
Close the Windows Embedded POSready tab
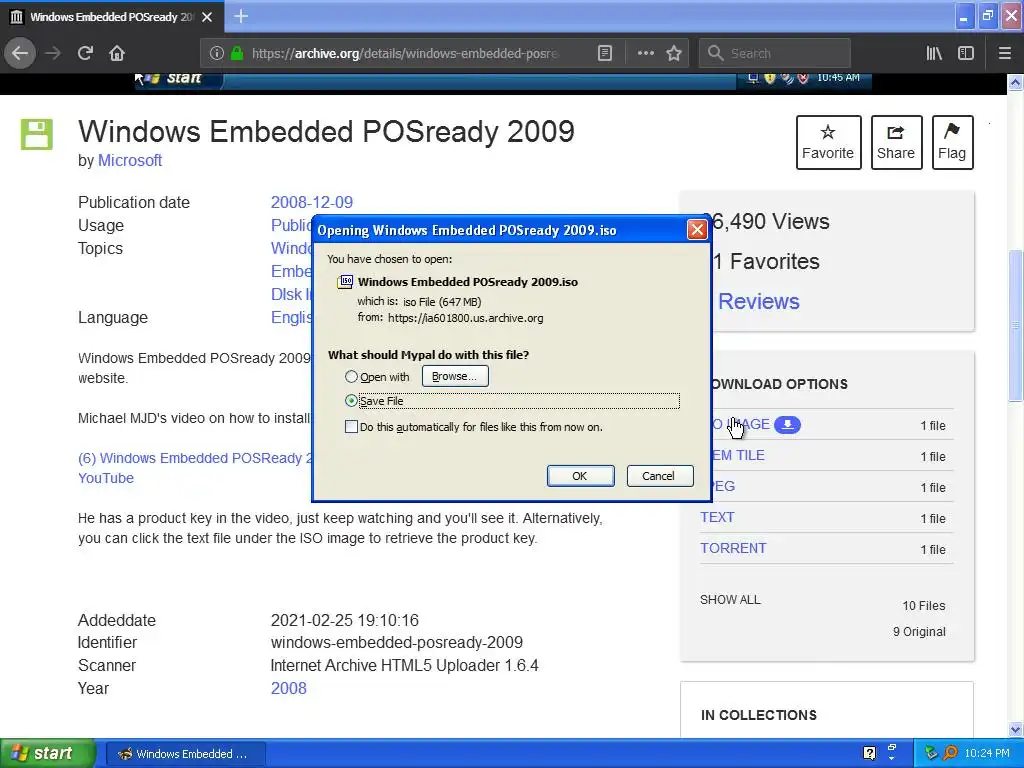pos(207,17)
